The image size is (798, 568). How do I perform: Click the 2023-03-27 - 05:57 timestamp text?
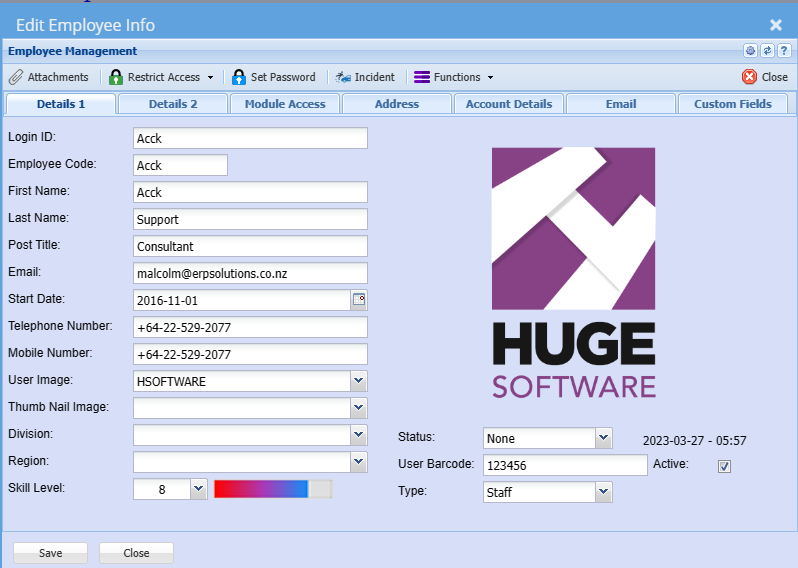(x=694, y=441)
